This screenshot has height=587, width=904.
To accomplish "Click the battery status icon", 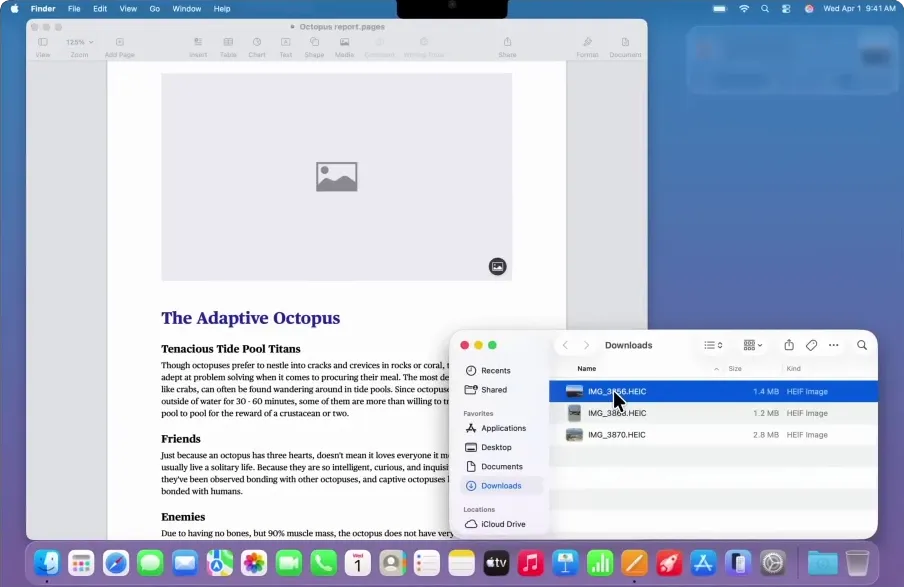I will (720, 9).
